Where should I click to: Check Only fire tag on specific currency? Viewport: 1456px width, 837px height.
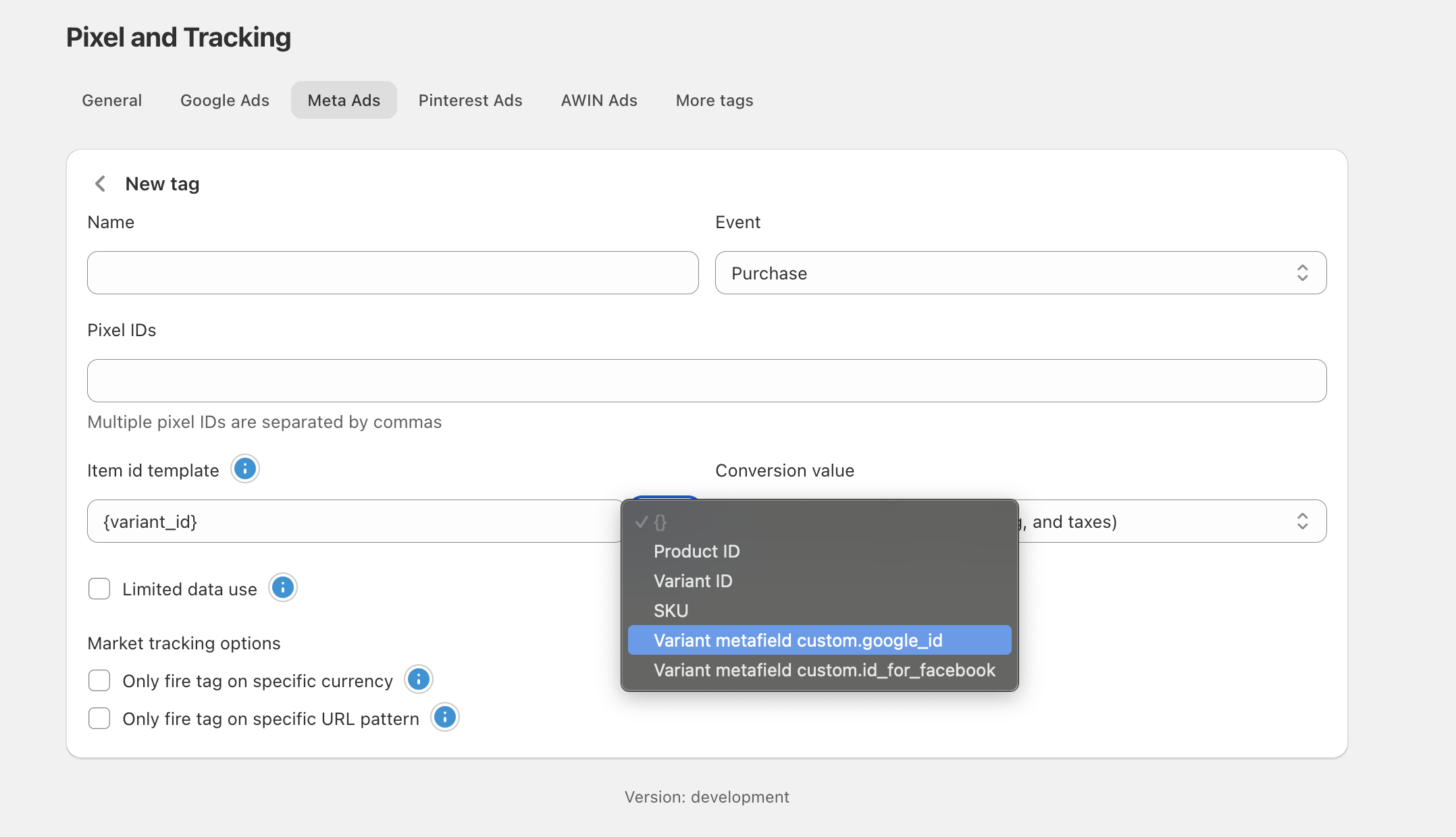[99, 680]
